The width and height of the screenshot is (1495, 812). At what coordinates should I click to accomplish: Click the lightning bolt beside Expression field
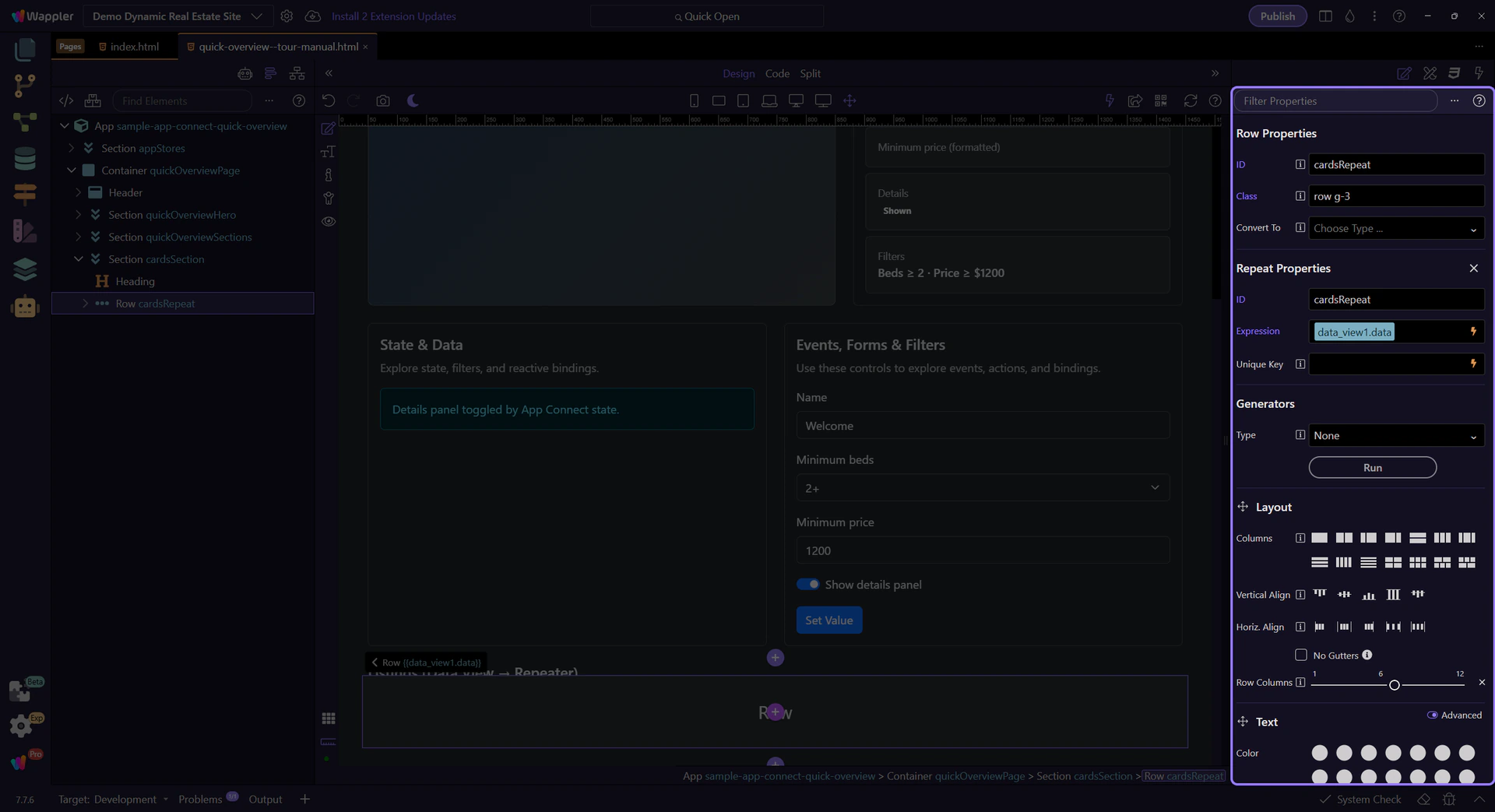1473,332
